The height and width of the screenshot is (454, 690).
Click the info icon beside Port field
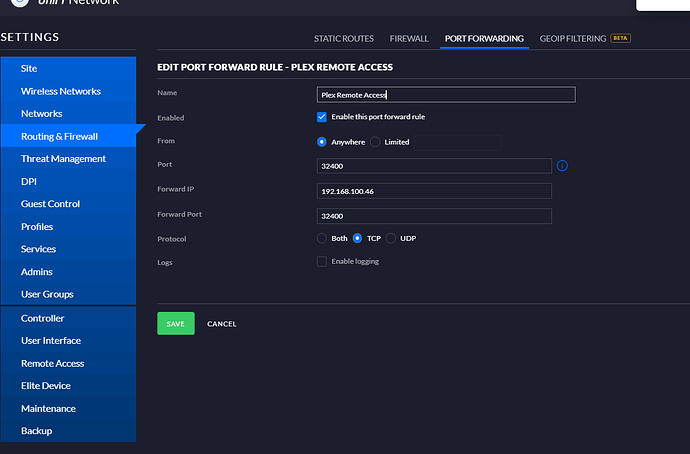562,166
